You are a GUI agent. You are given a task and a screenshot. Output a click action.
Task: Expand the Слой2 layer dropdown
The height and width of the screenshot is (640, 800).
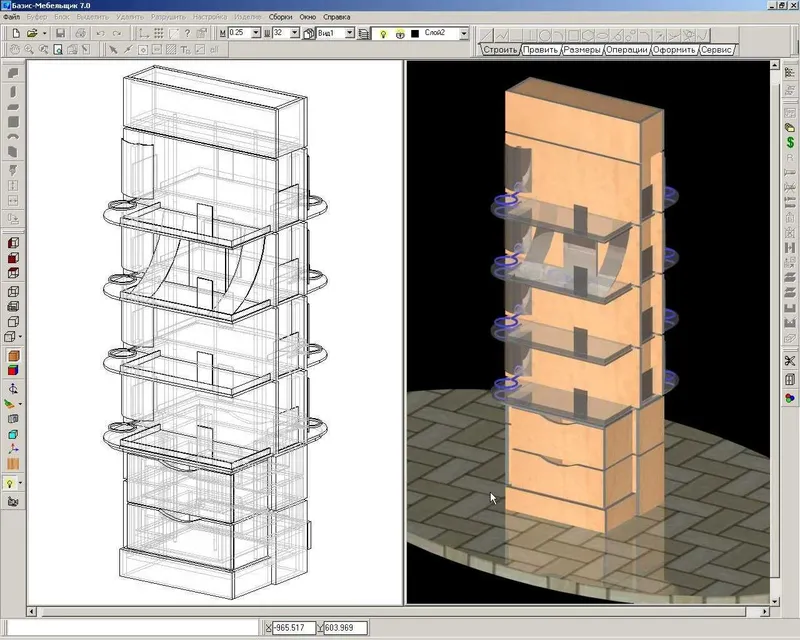[464, 34]
